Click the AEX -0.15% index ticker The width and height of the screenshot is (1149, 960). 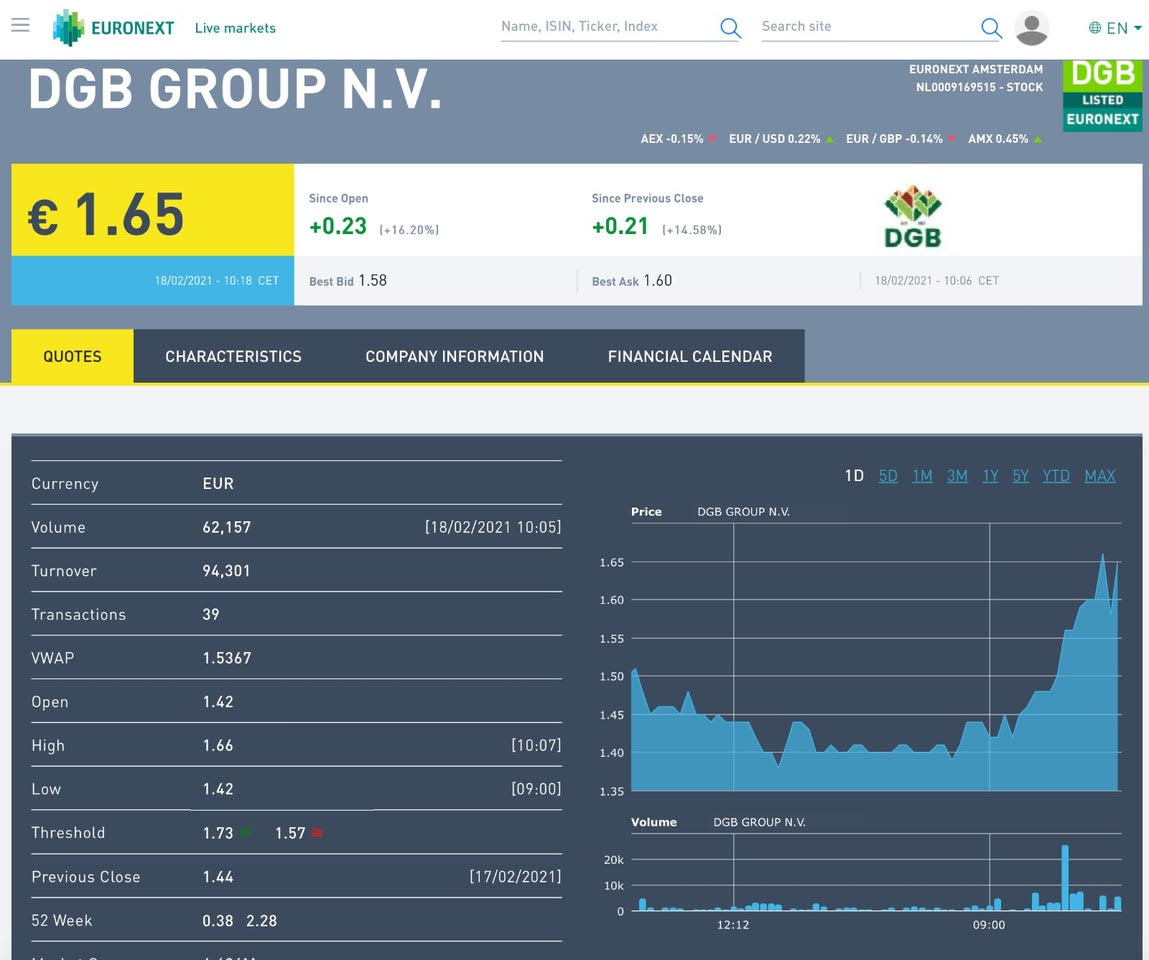tap(678, 139)
